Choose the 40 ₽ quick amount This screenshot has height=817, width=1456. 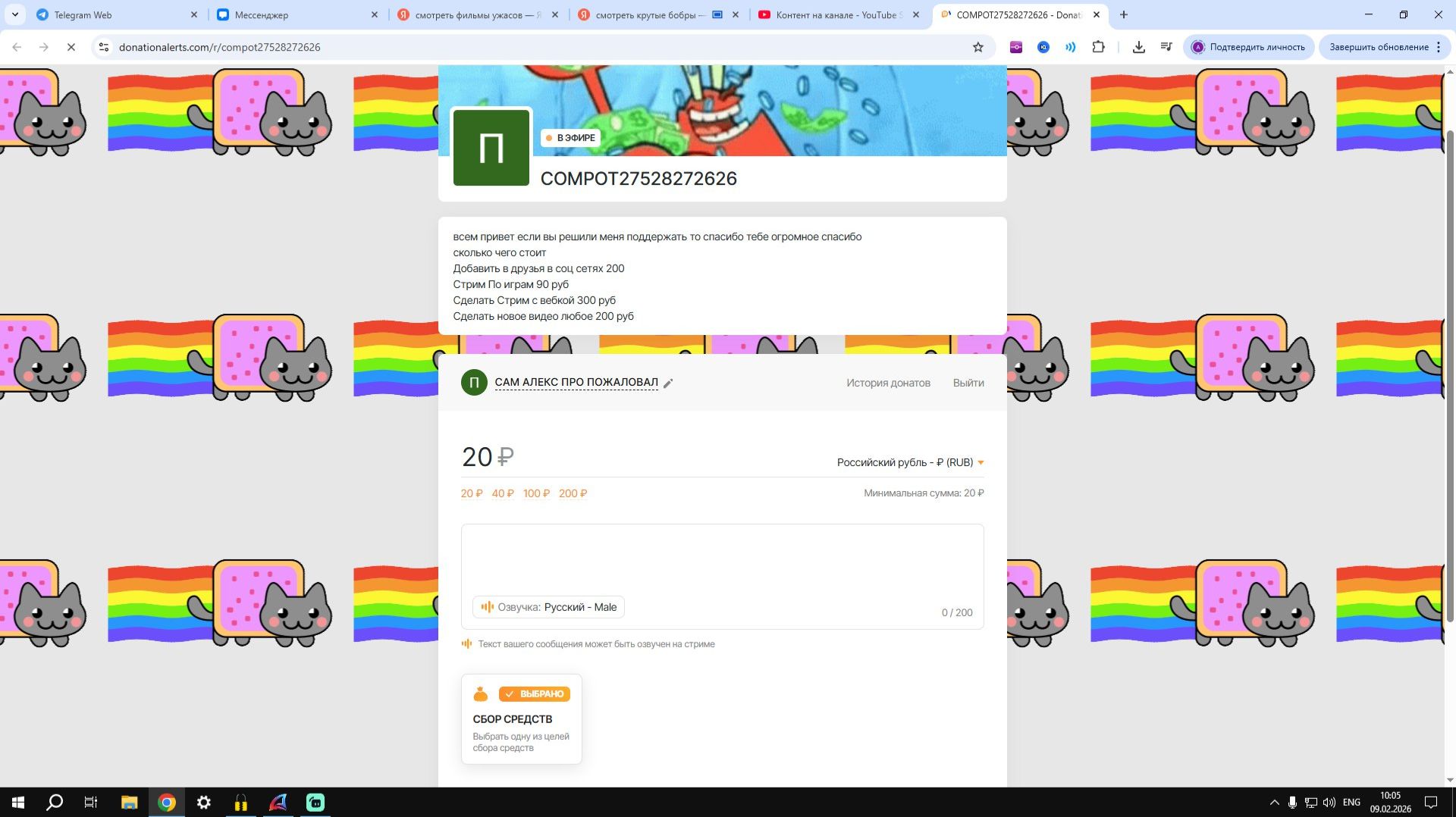click(x=503, y=493)
